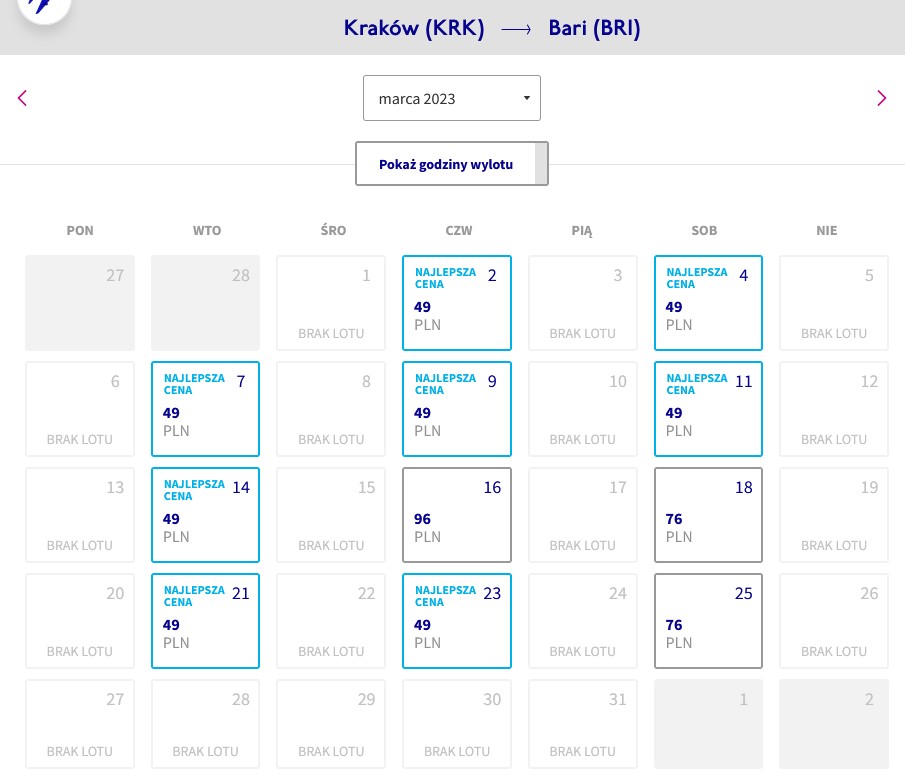Select Saturday March 11 flight
This screenshot has width=905, height=777.
pos(708,409)
